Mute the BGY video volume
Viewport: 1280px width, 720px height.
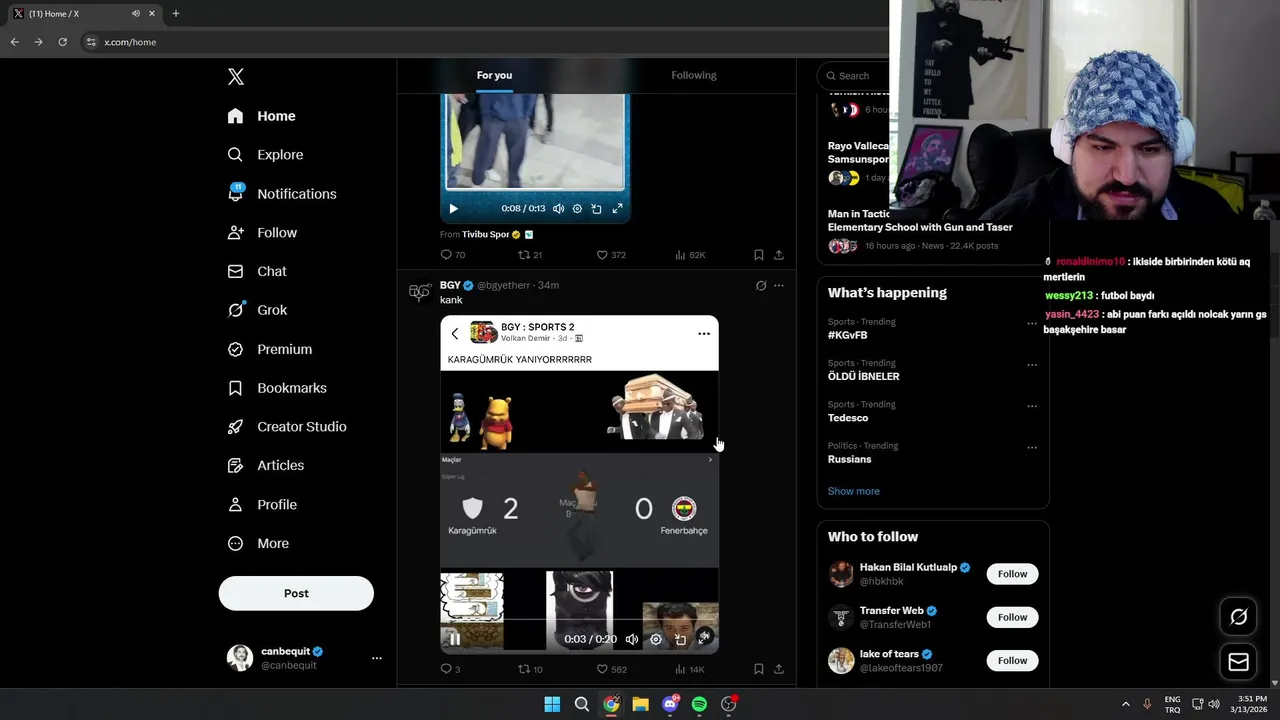(x=632, y=639)
